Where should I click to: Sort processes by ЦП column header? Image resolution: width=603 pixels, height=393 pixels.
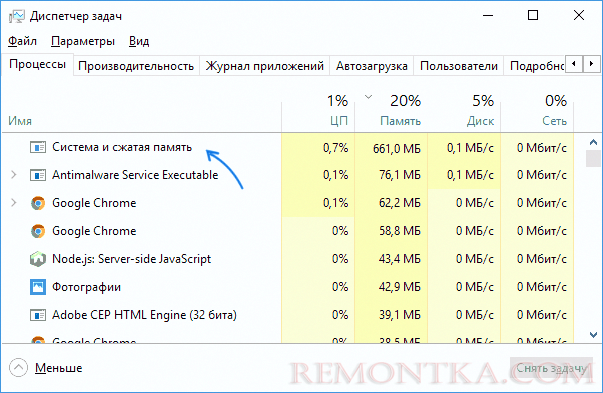pyautogui.click(x=318, y=110)
